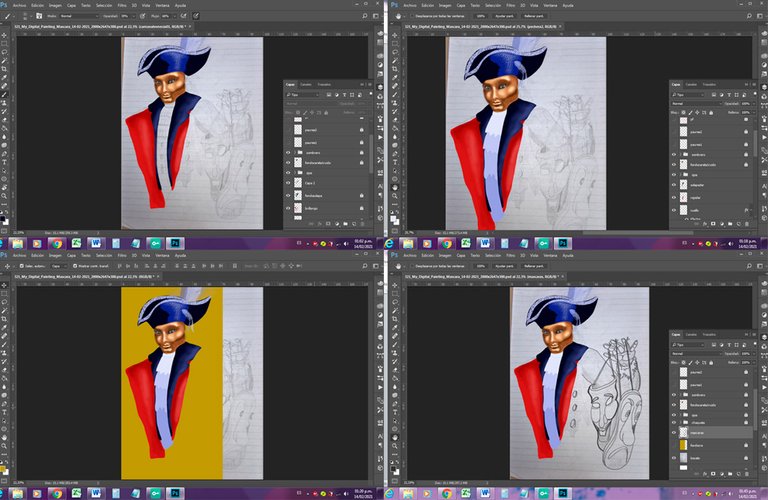Select the Type tool in bottom-left window toolbar

tap(4, 412)
